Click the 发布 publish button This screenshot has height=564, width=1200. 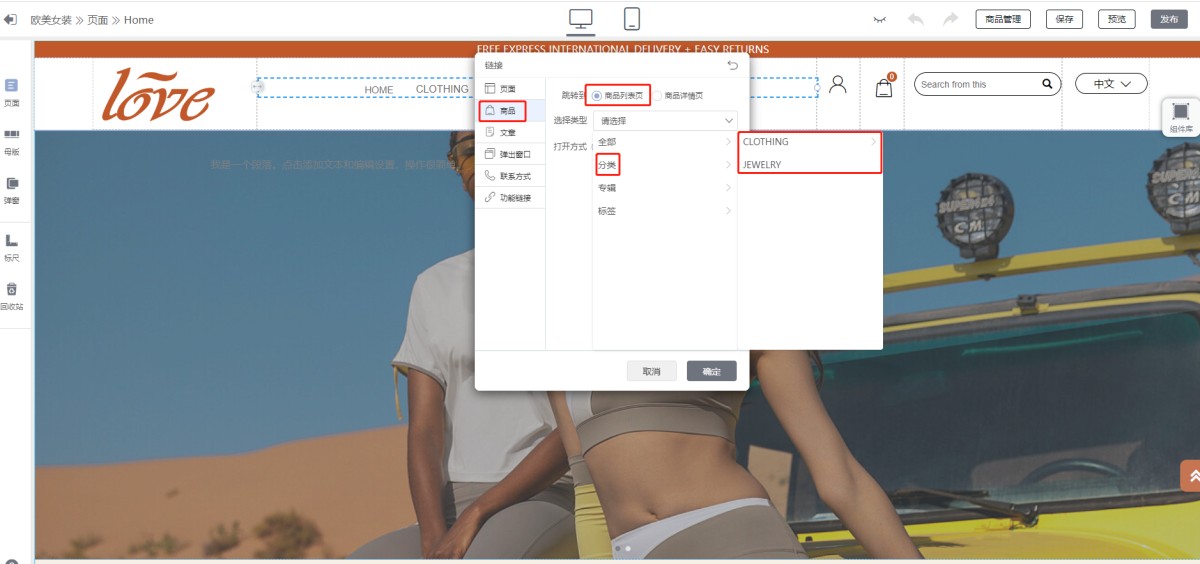[x=1169, y=19]
